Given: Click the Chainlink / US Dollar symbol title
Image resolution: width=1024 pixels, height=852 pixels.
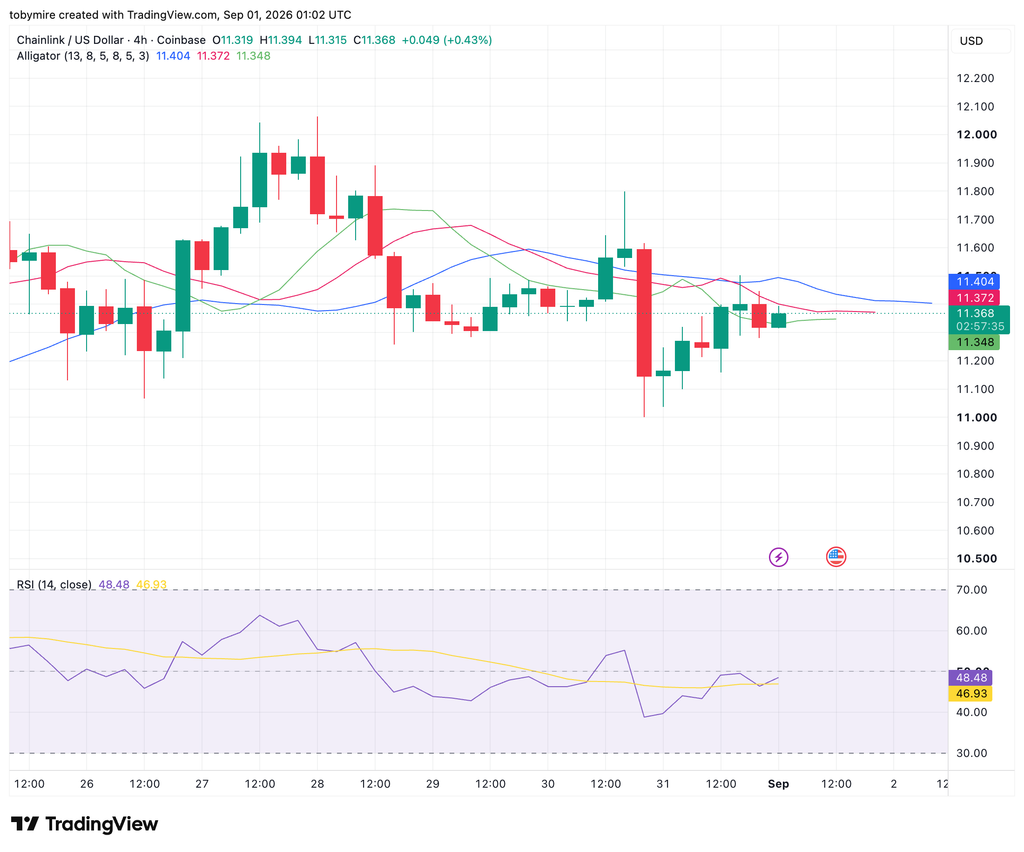Looking at the screenshot, I should [111, 40].
